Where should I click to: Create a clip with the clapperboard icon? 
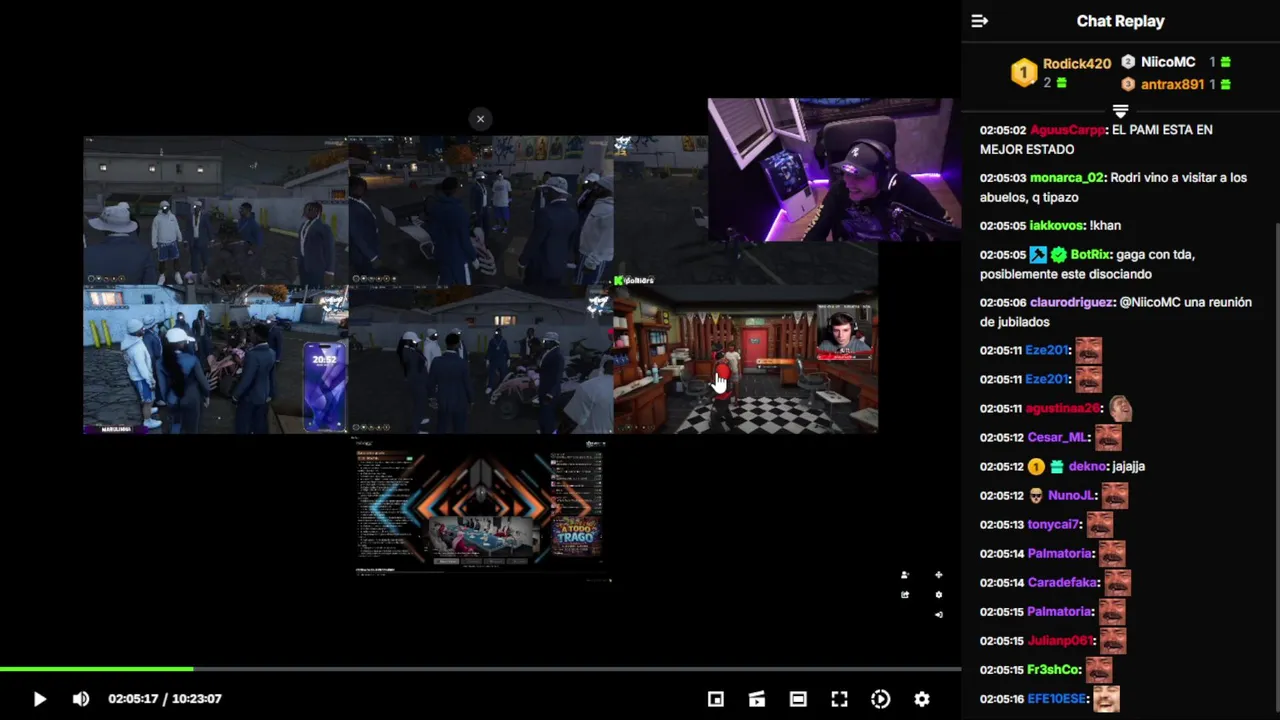tap(757, 699)
